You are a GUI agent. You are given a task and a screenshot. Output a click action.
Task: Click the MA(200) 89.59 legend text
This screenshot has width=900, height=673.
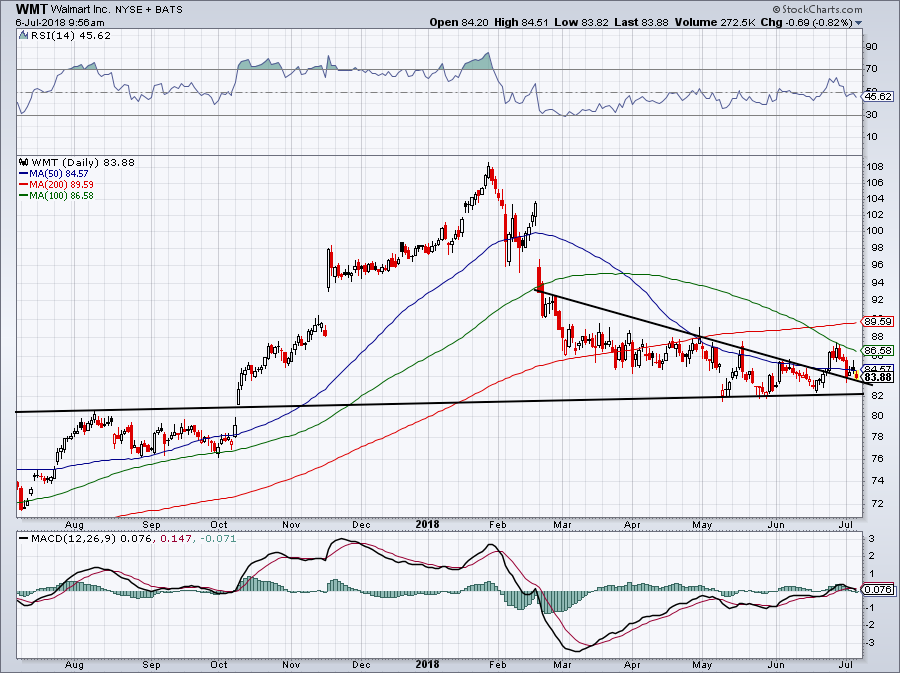[61, 184]
